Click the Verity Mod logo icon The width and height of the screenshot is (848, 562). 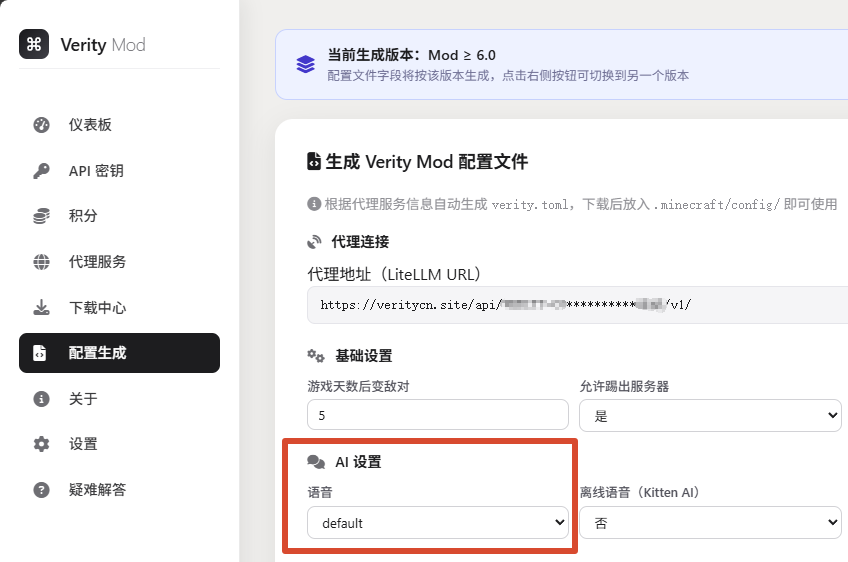34,44
